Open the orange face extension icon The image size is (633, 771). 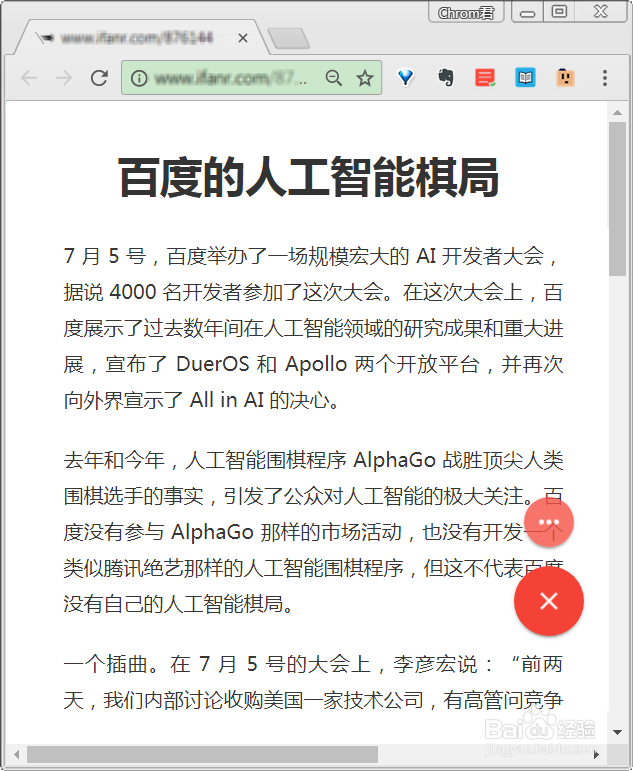(565, 77)
